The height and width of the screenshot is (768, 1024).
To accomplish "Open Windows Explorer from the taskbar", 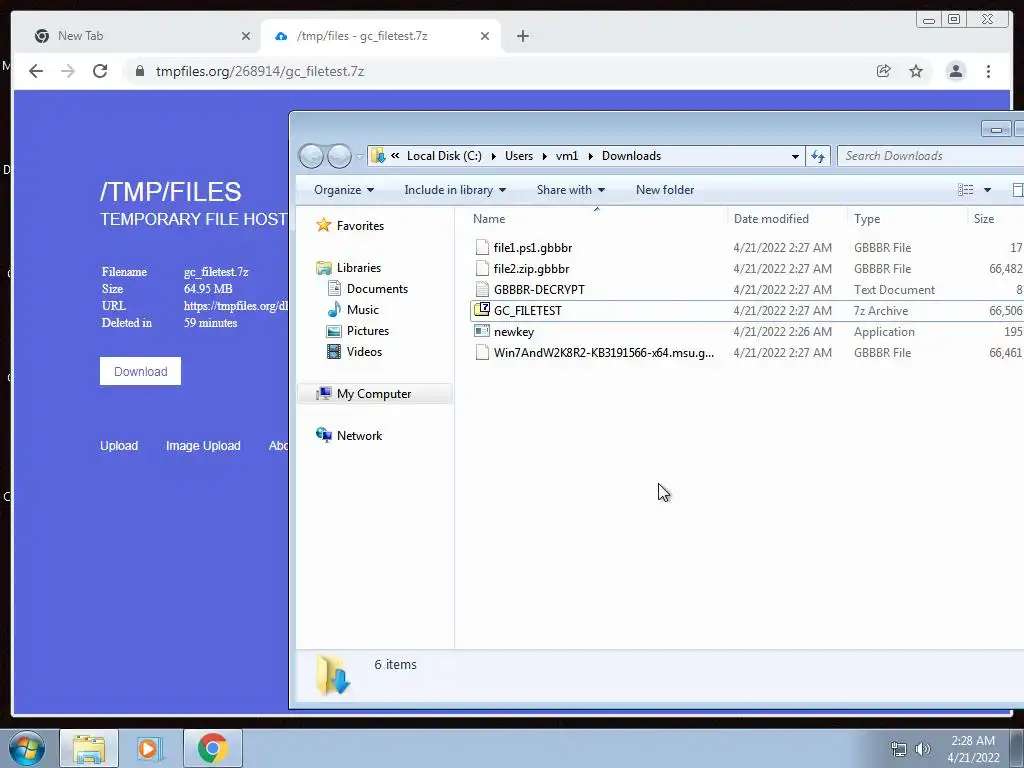I will (89, 748).
